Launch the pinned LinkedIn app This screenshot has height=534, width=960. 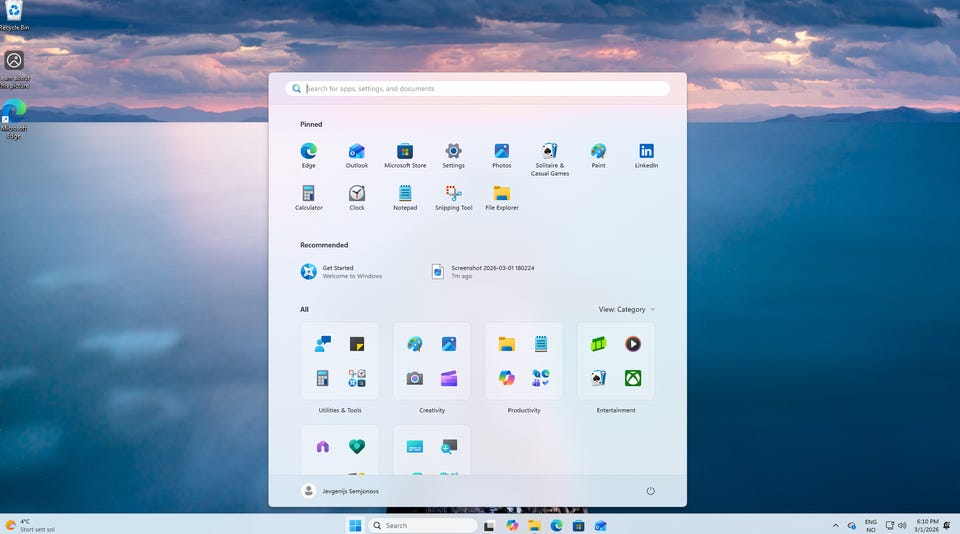pos(646,156)
